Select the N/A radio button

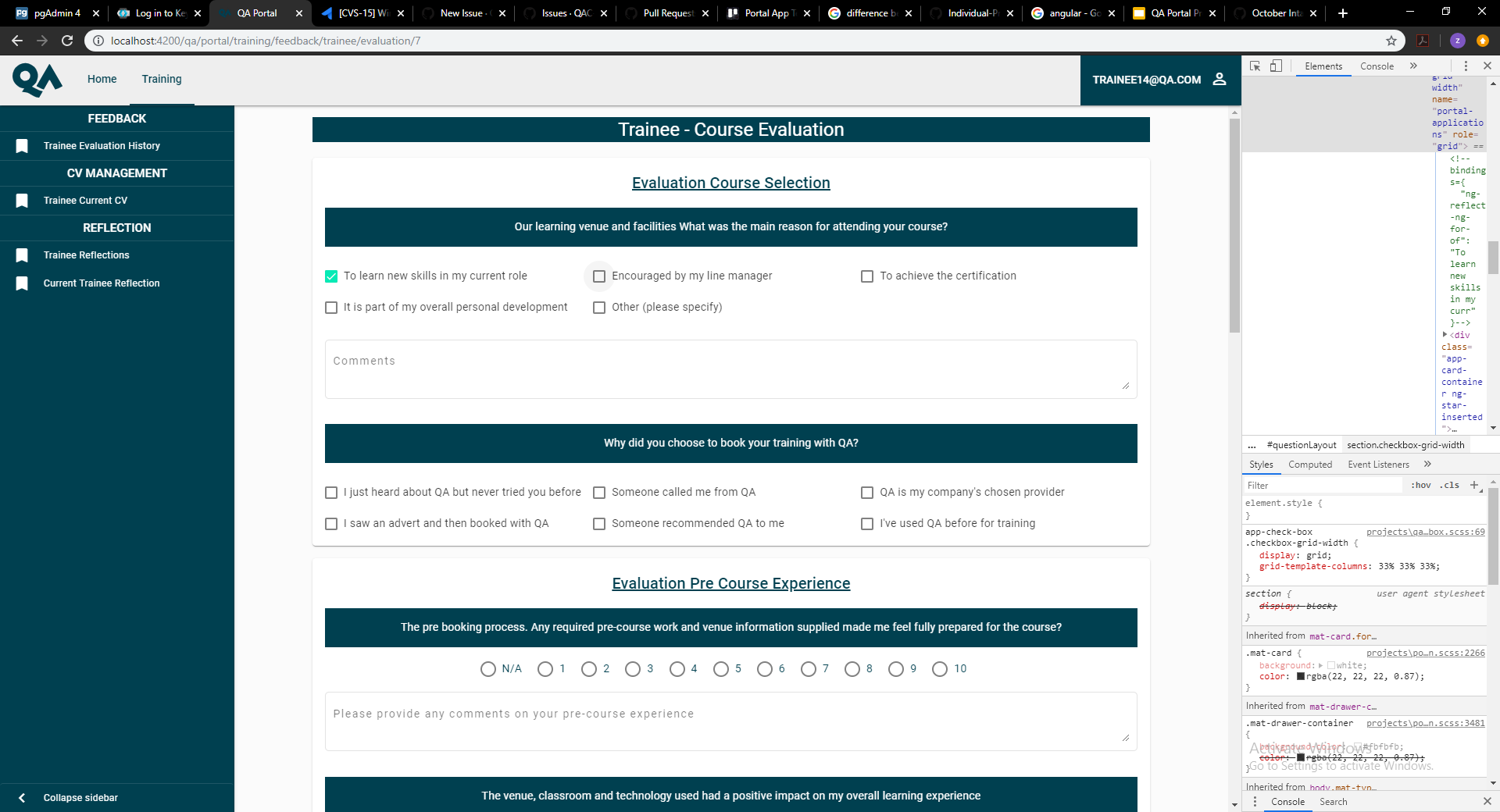[x=488, y=669]
